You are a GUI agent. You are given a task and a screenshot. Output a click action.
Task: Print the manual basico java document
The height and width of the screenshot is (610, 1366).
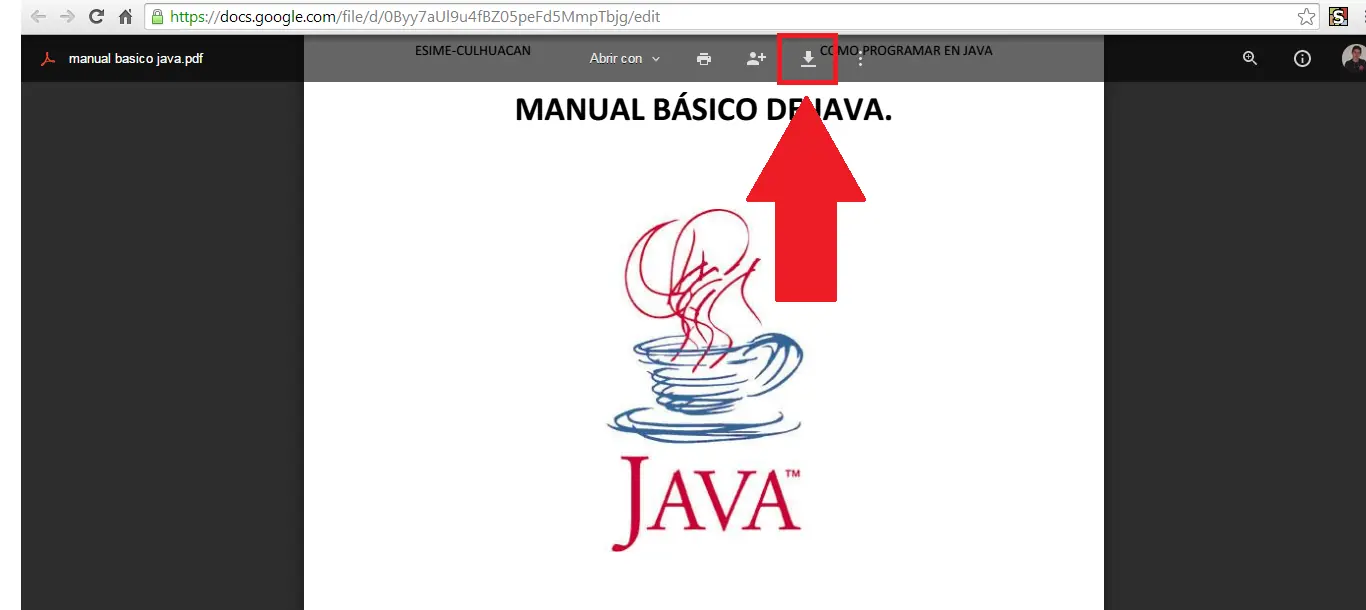tap(704, 59)
